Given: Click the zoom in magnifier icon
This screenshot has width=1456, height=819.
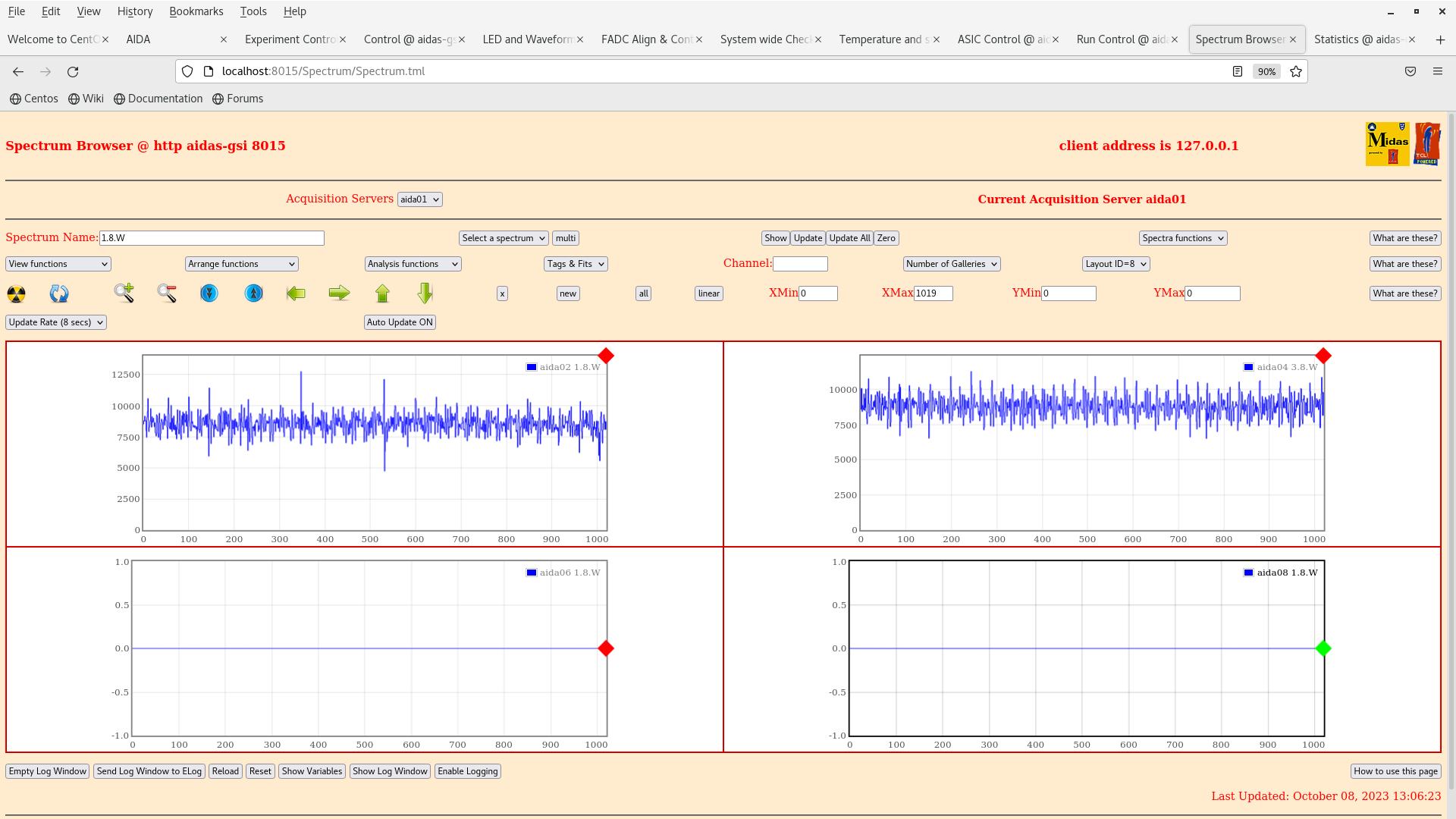Looking at the screenshot, I should [124, 293].
